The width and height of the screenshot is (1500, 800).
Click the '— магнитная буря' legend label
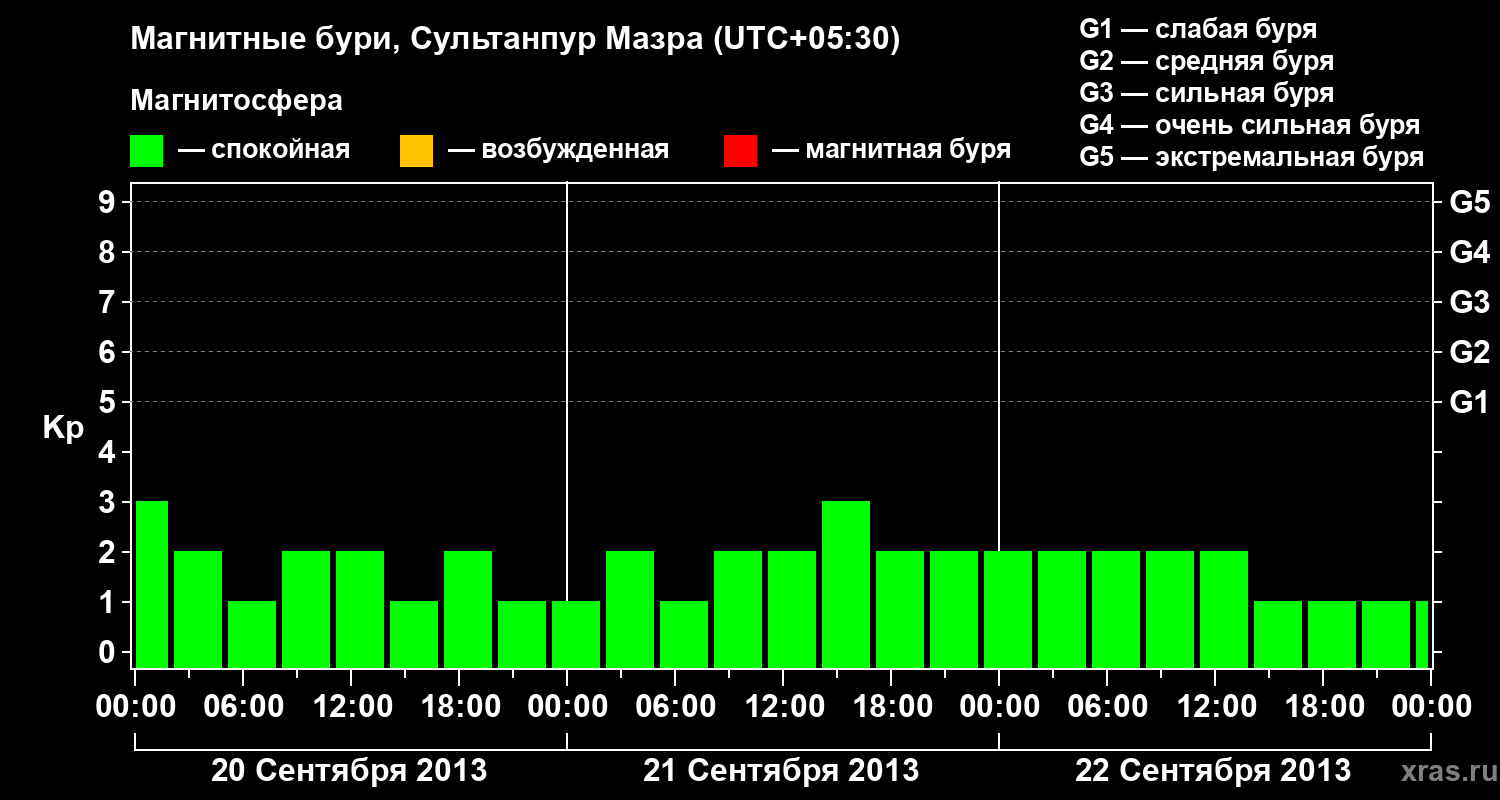click(x=891, y=151)
